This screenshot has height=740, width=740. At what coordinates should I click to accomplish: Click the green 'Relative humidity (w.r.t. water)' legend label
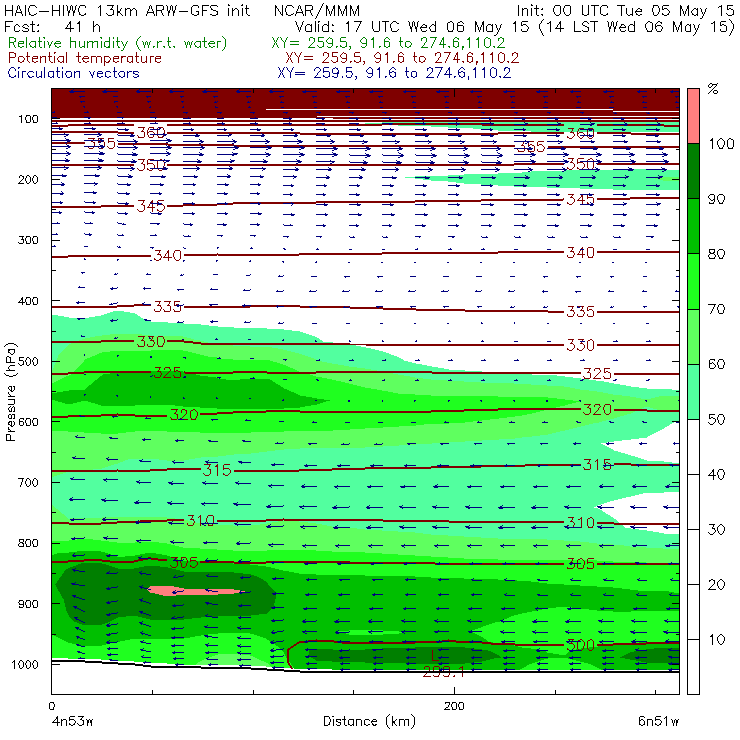point(118,43)
